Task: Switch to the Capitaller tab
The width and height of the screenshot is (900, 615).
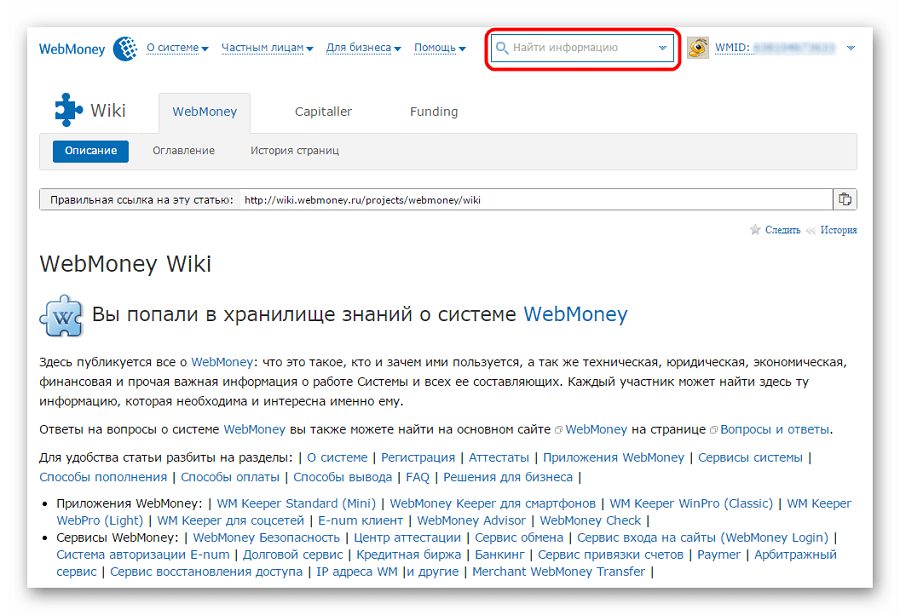Action: pos(323,111)
